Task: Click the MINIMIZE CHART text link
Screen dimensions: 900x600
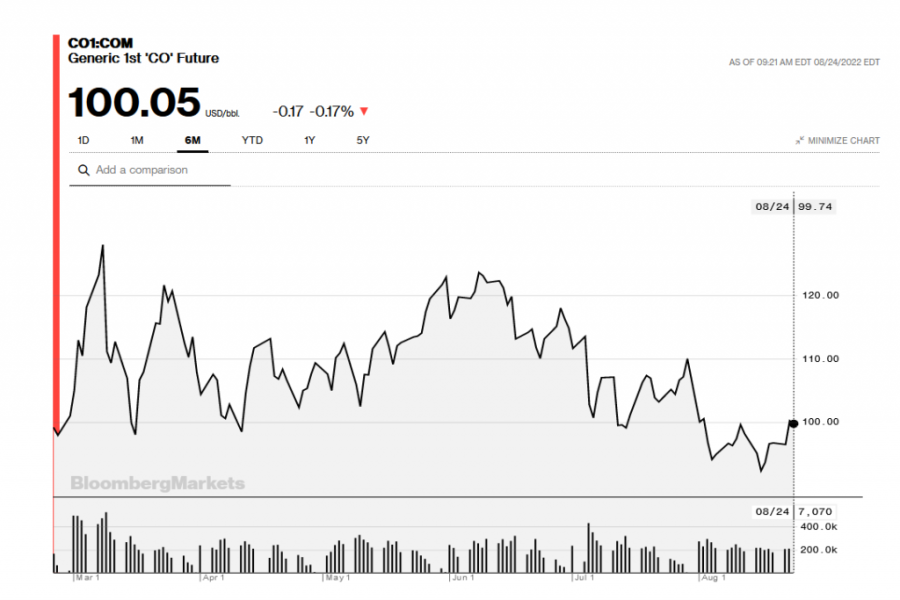Action: [844, 141]
